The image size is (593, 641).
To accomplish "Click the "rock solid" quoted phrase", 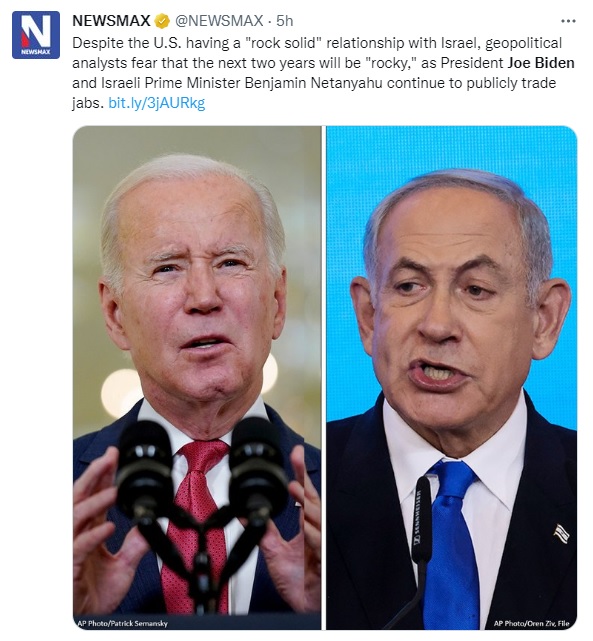I will 285,43.
